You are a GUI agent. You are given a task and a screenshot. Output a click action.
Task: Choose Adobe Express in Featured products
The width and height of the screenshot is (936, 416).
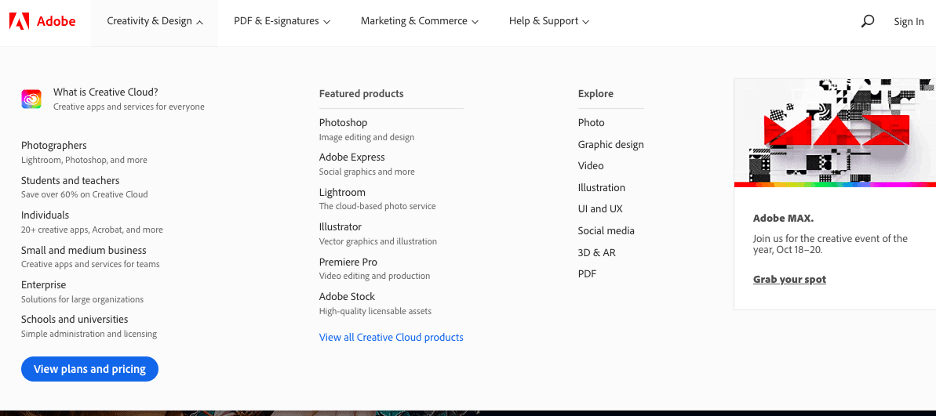coord(352,157)
